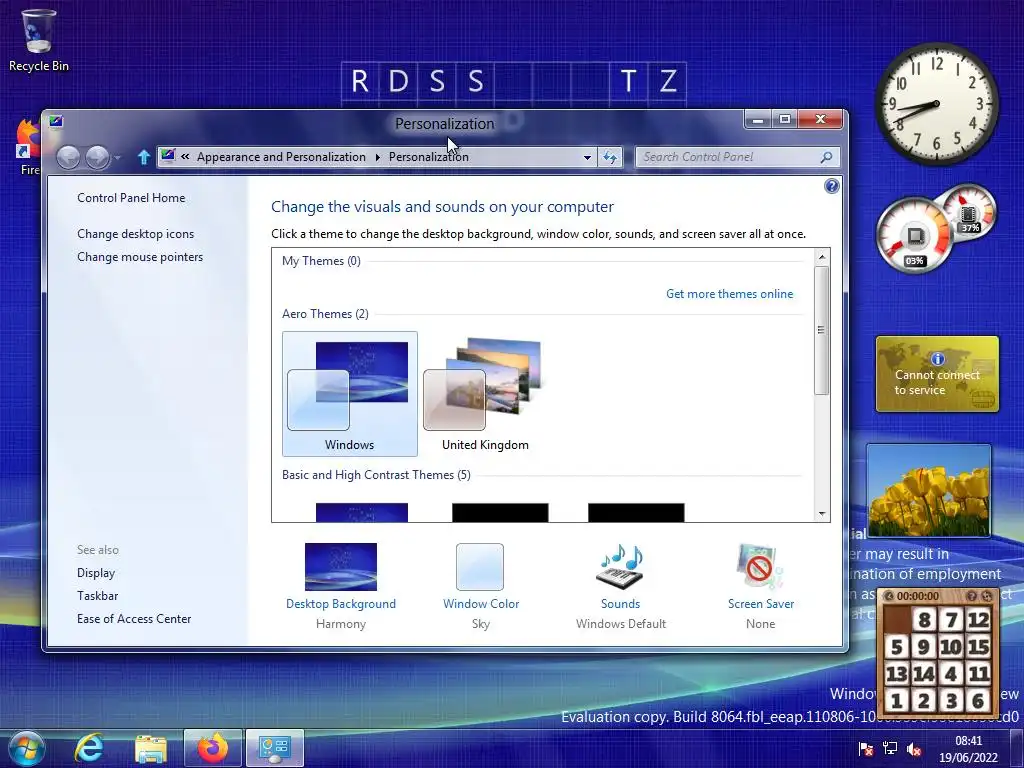Open the Sounds keyboard icon

click(620, 567)
